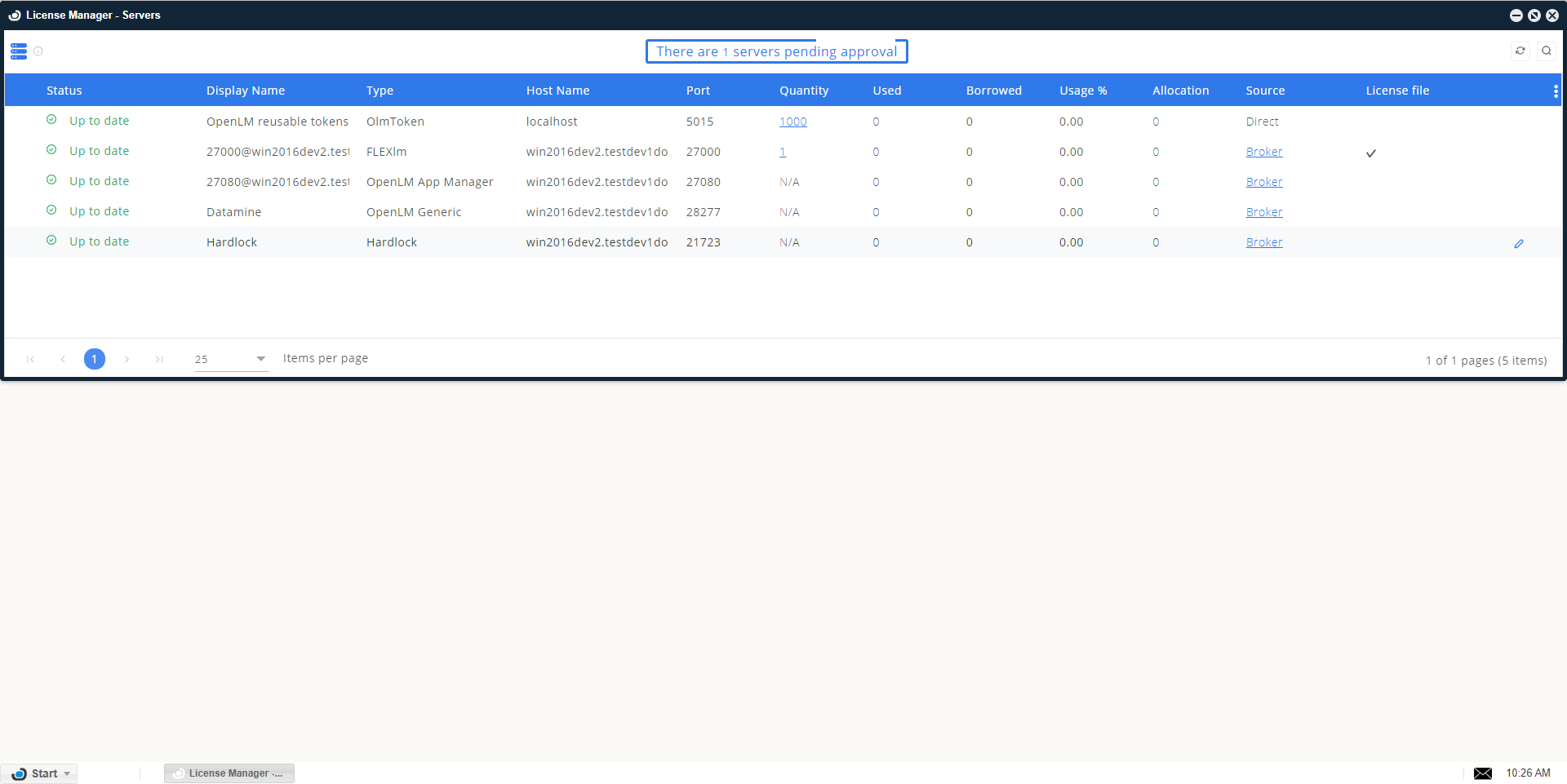Click the mail envelope icon in system tray

coord(1483,773)
